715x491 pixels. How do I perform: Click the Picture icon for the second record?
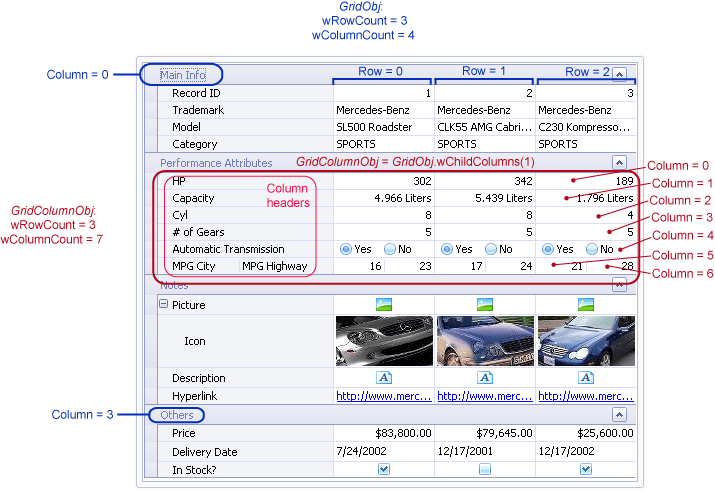(485, 304)
